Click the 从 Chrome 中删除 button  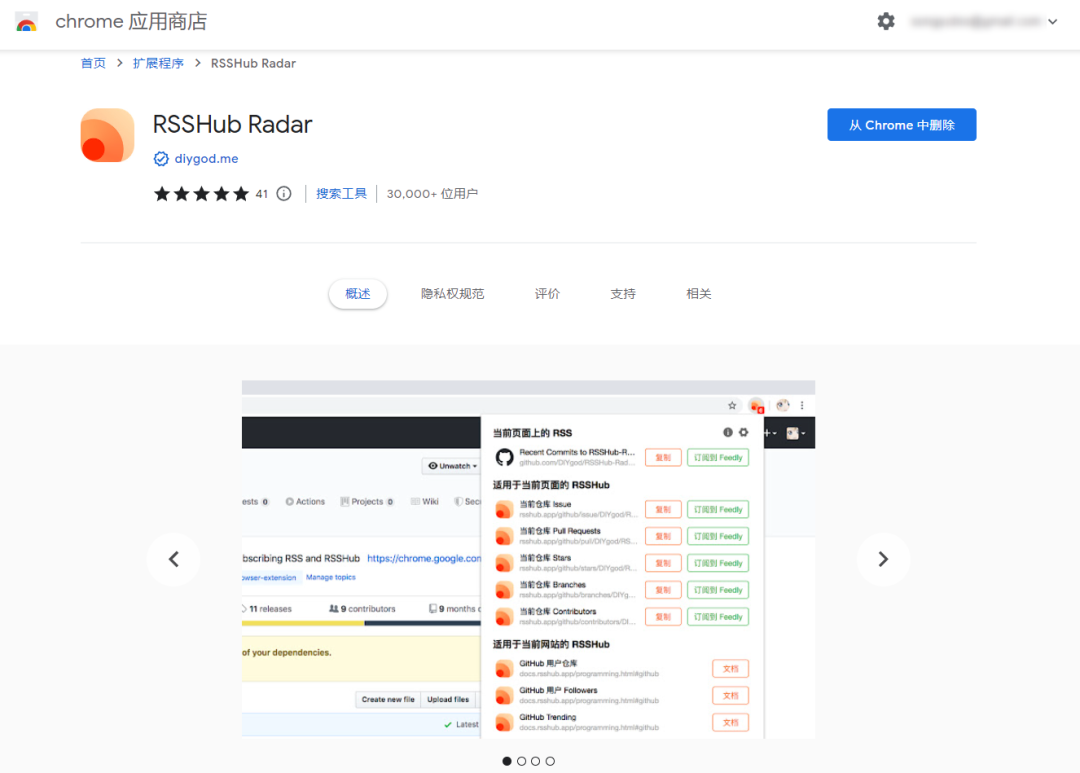pos(901,124)
